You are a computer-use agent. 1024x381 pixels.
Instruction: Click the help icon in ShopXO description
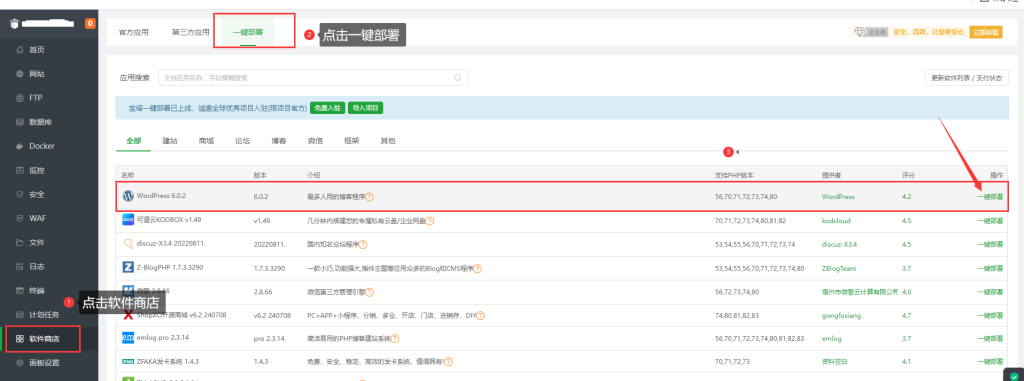[x=481, y=315]
